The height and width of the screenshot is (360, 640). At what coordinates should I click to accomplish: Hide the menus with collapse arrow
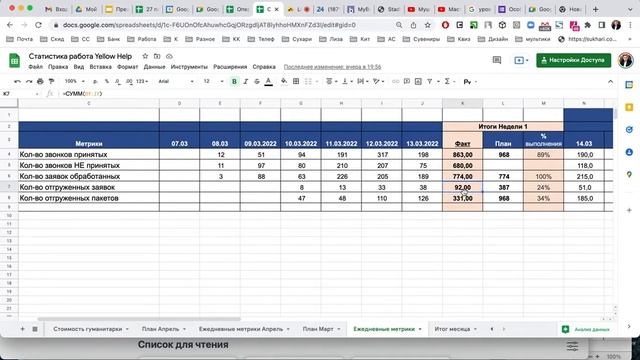pos(610,82)
